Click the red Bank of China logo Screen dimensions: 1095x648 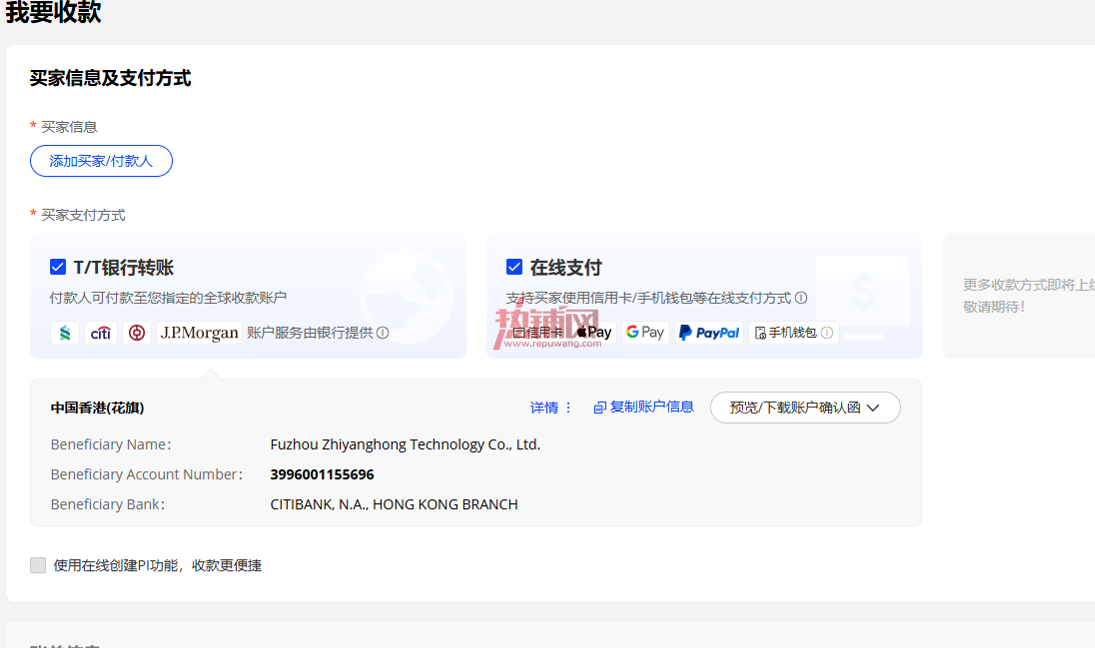coord(137,333)
